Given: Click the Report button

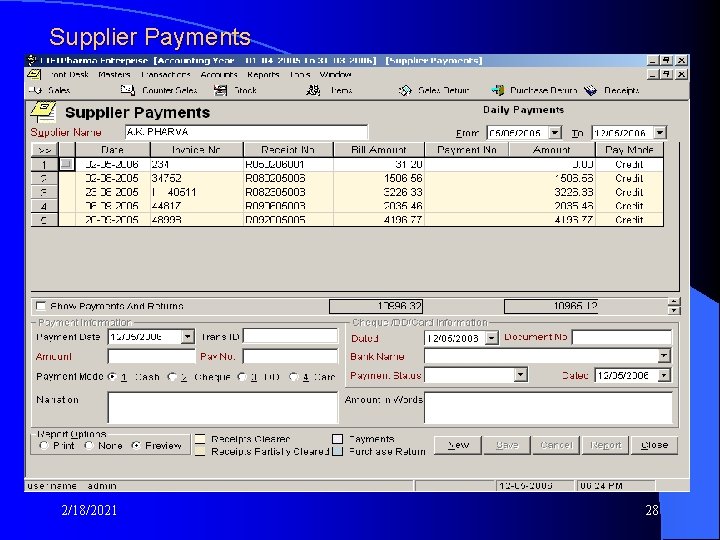Looking at the screenshot, I should (x=605, y=445).
